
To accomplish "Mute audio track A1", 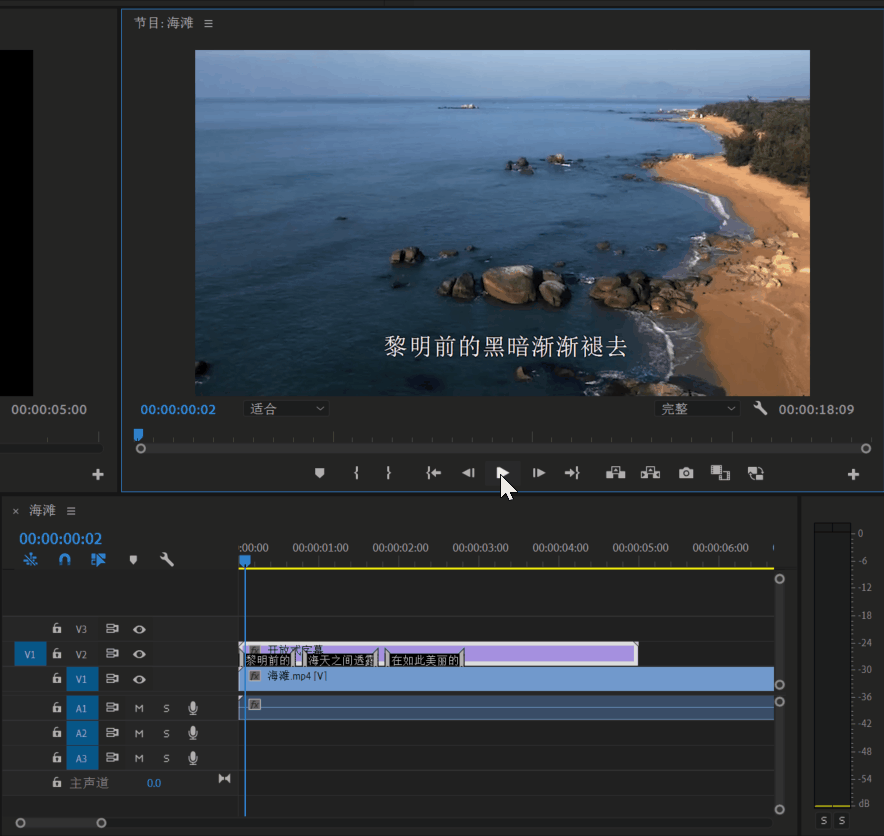I will pos(140,708).
